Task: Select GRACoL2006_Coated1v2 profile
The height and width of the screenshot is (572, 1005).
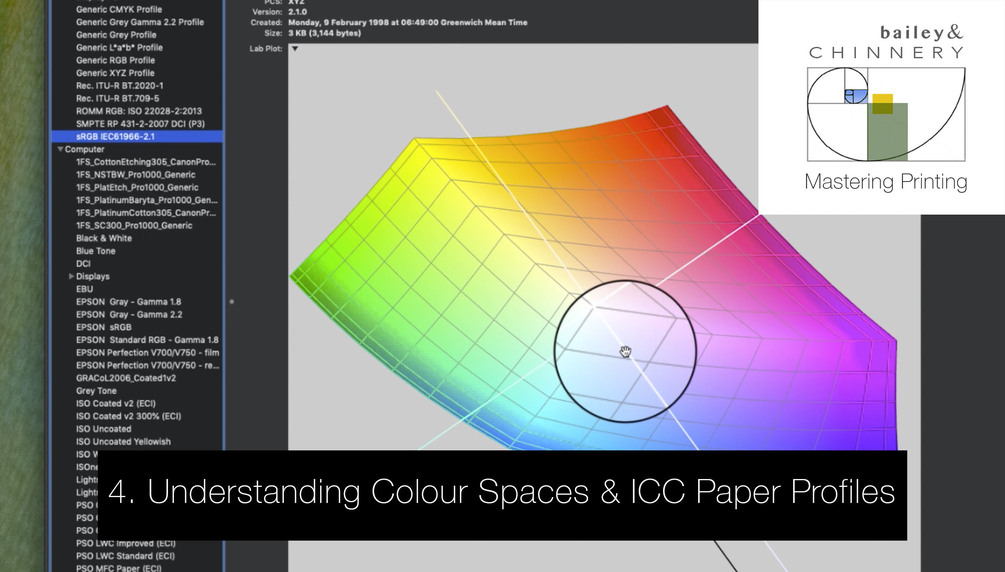Action: tap(126, 378)
